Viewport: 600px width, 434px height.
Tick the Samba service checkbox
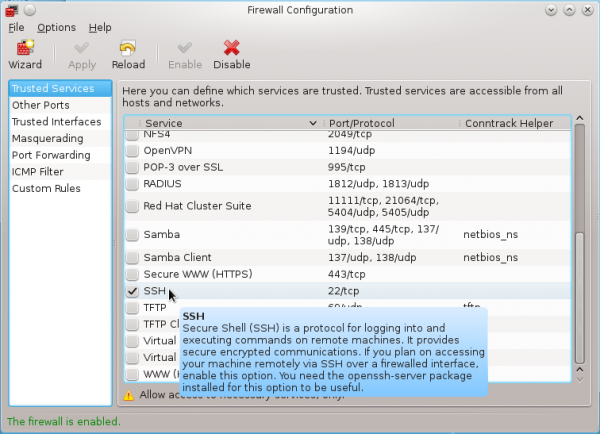(133, 234)
